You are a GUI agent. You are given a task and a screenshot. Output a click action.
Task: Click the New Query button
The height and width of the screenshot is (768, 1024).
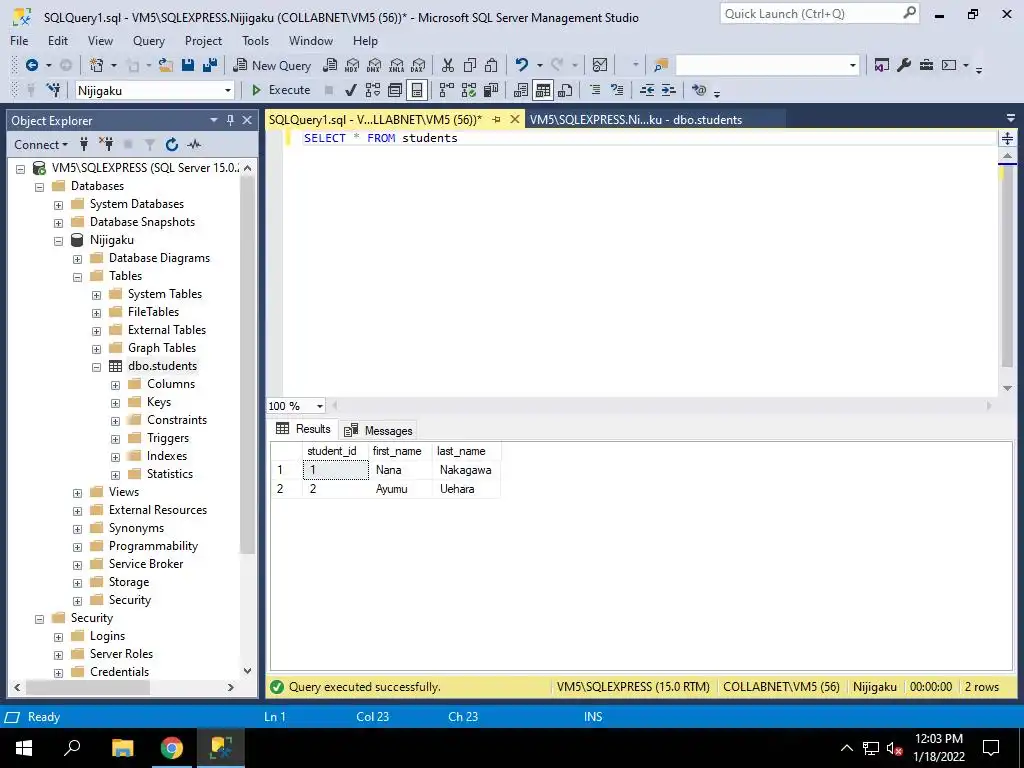(x=272, y=65)
